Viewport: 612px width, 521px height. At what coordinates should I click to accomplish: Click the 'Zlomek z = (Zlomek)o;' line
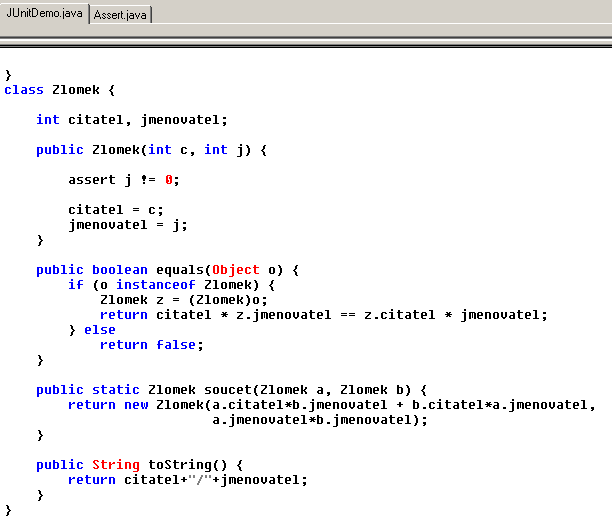click(x=184, y=300)
